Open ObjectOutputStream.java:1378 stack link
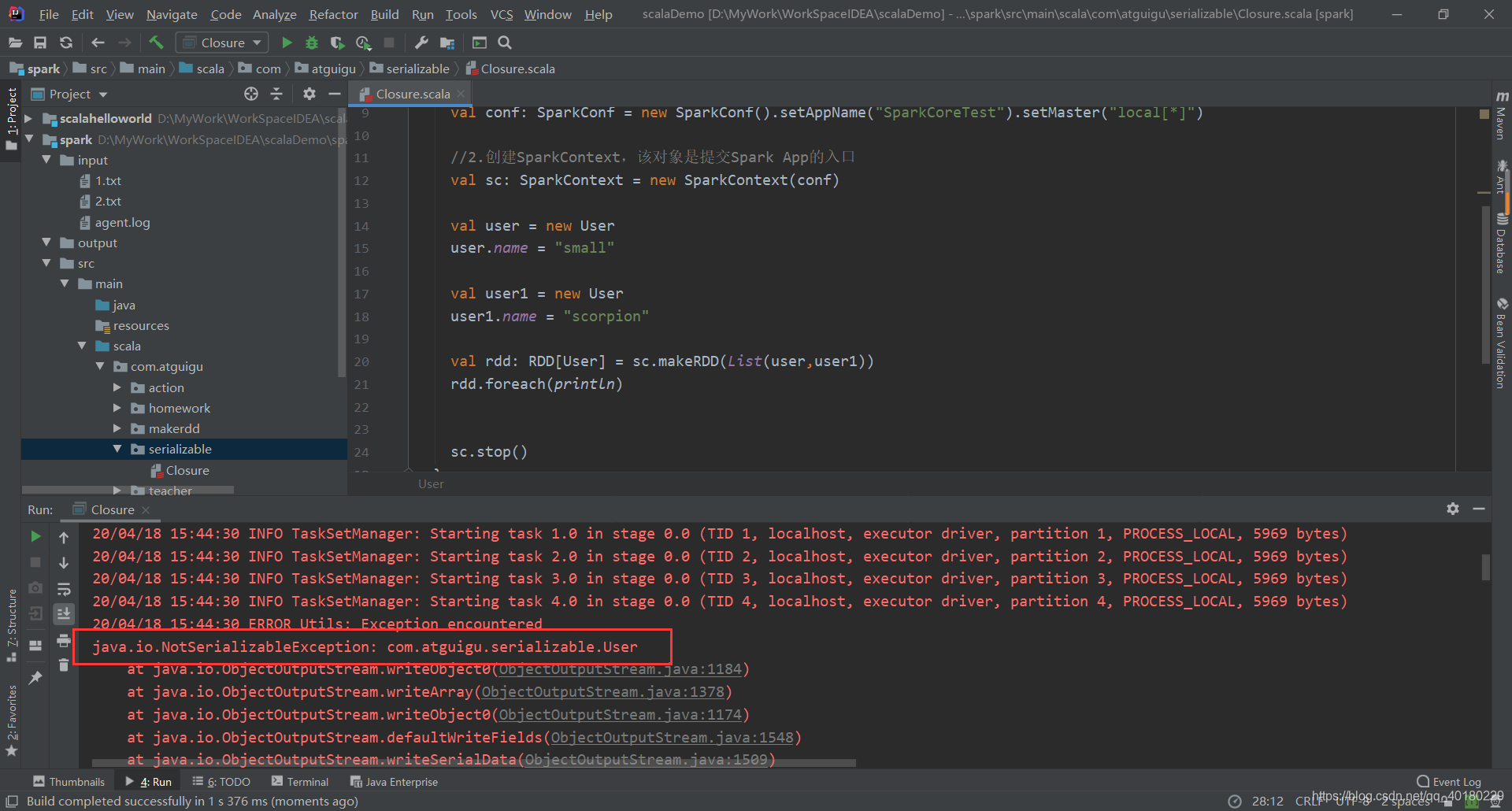 [603, 692]
